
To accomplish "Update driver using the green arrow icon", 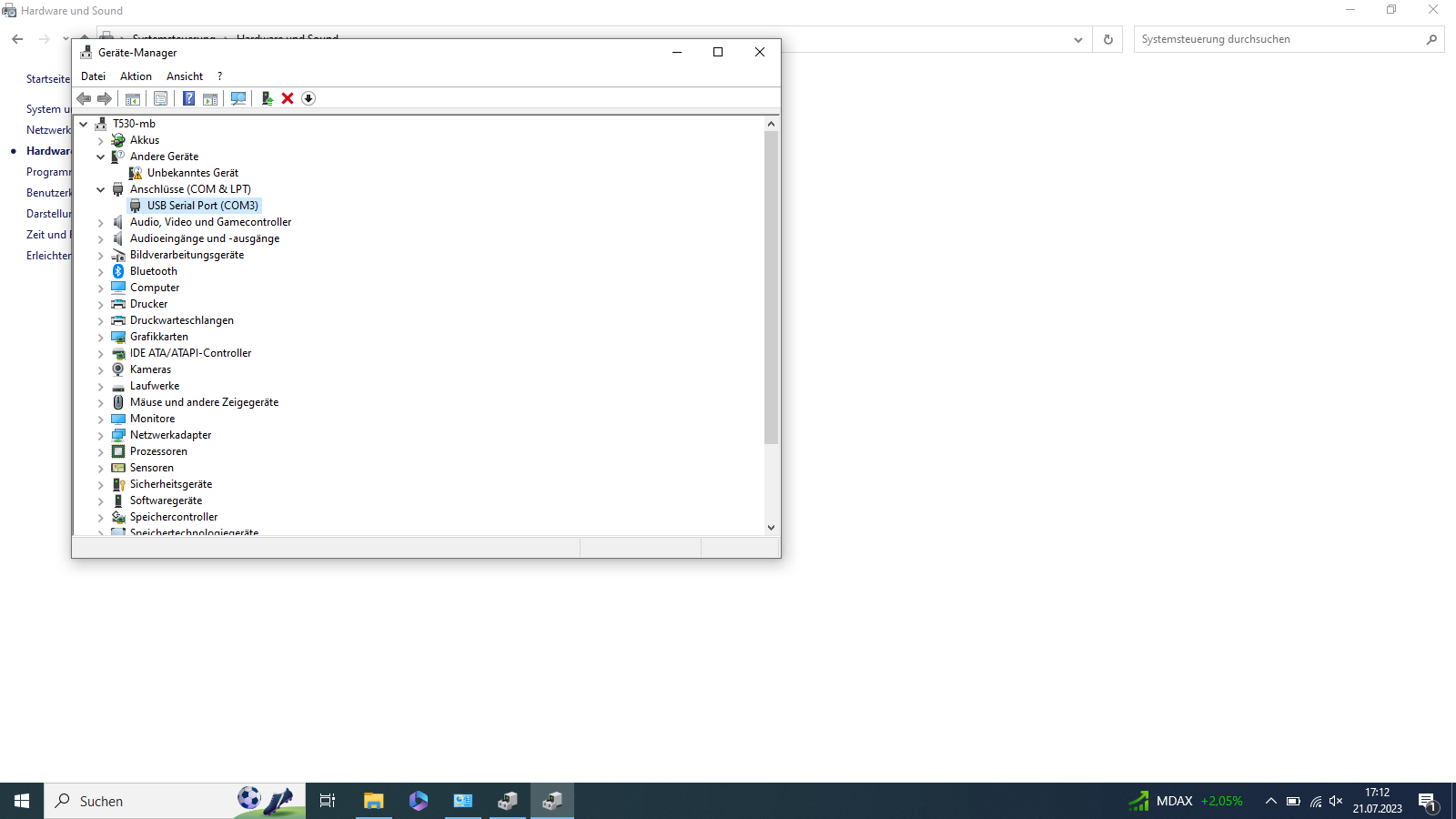I will click(267, 98).
